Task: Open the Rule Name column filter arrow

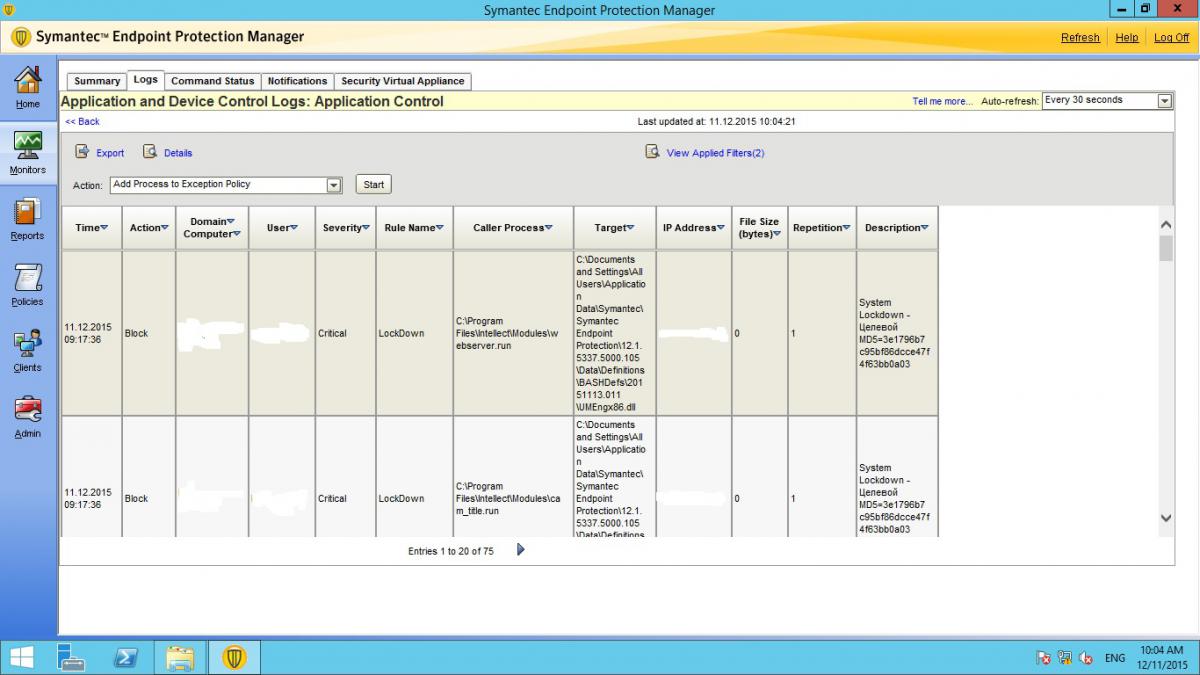Action: pyautogui.click(x=441, y=227)
